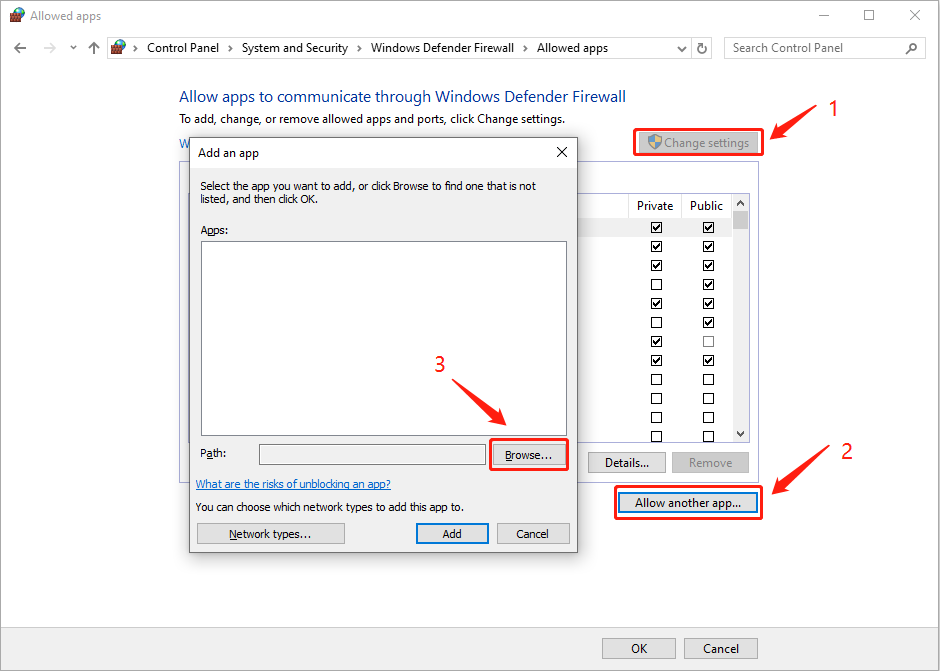Go to System and Security breadcrumb
Viewport: 940px width, 671px height.
point(294,48)
